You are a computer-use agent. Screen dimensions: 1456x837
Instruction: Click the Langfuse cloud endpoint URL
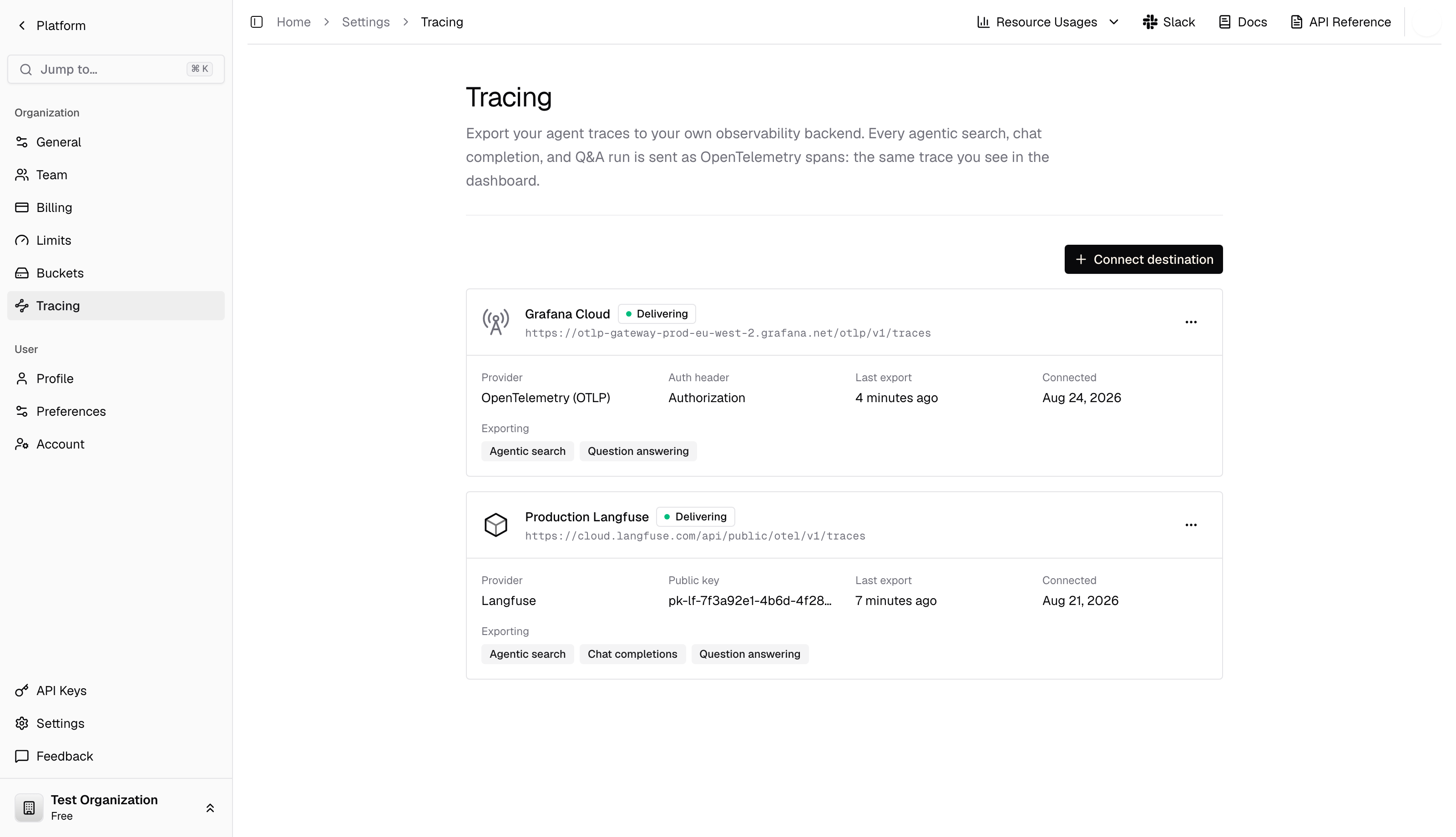[x=695, y=536]
